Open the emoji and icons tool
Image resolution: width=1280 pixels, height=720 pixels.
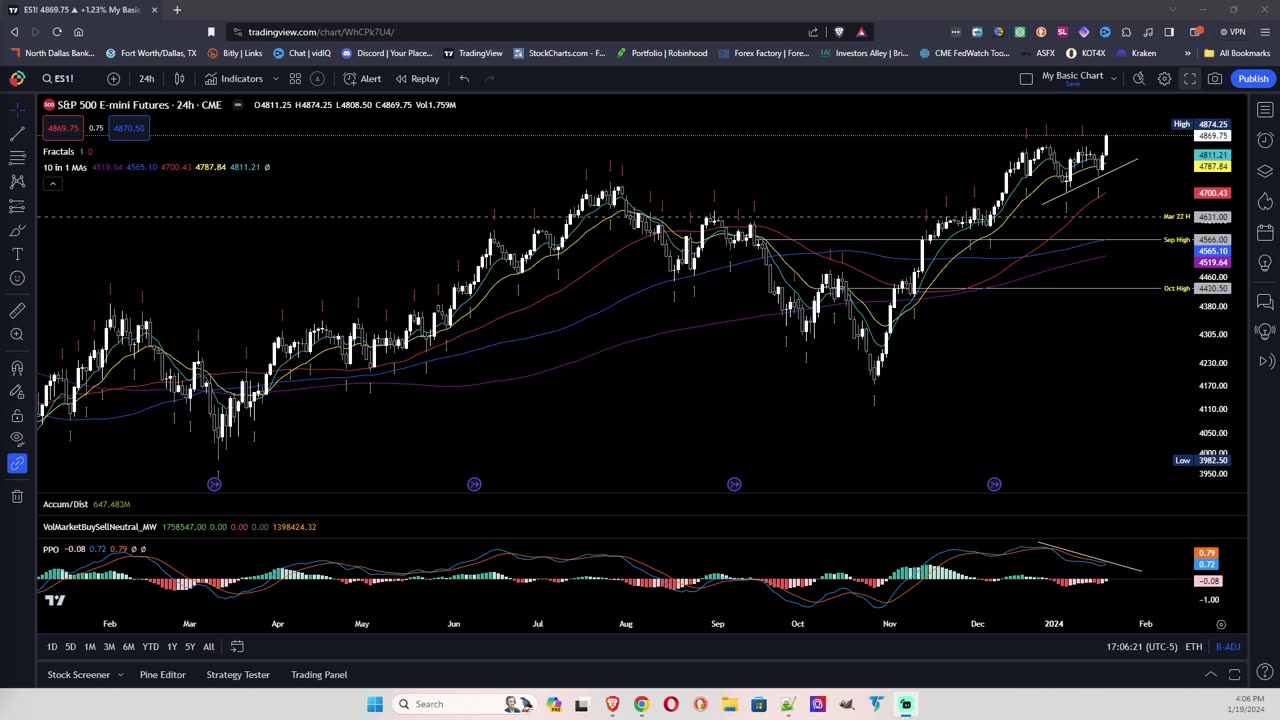point(17,278)
